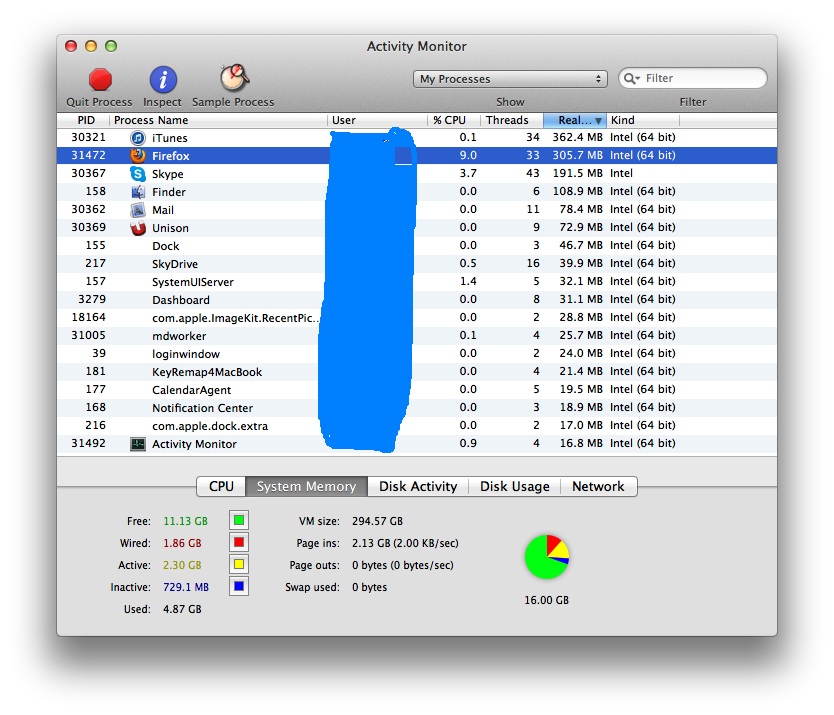The image size is (834, 715).
Task: Click the Used 4.87 GB value
Action: tap(182, 609)
